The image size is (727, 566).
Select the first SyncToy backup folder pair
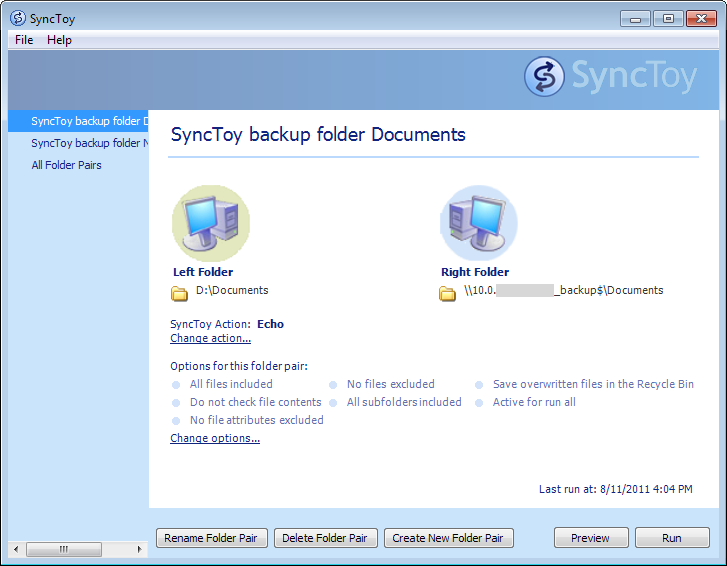[78, 121]
